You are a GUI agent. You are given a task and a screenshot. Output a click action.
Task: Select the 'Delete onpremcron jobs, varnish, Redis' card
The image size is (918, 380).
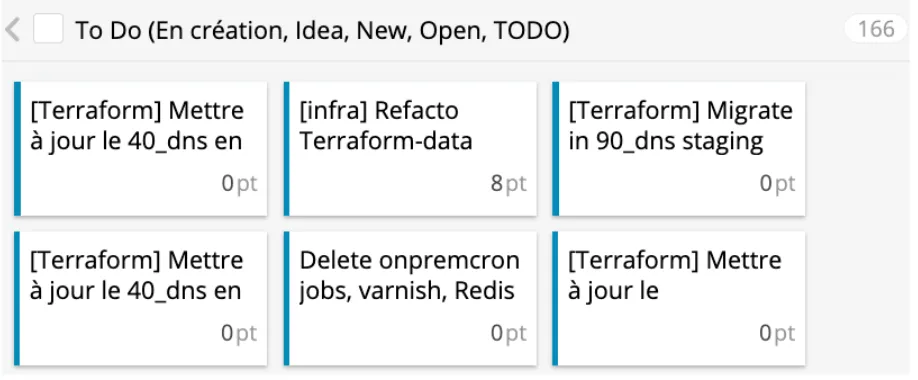(x=410, y=299)
